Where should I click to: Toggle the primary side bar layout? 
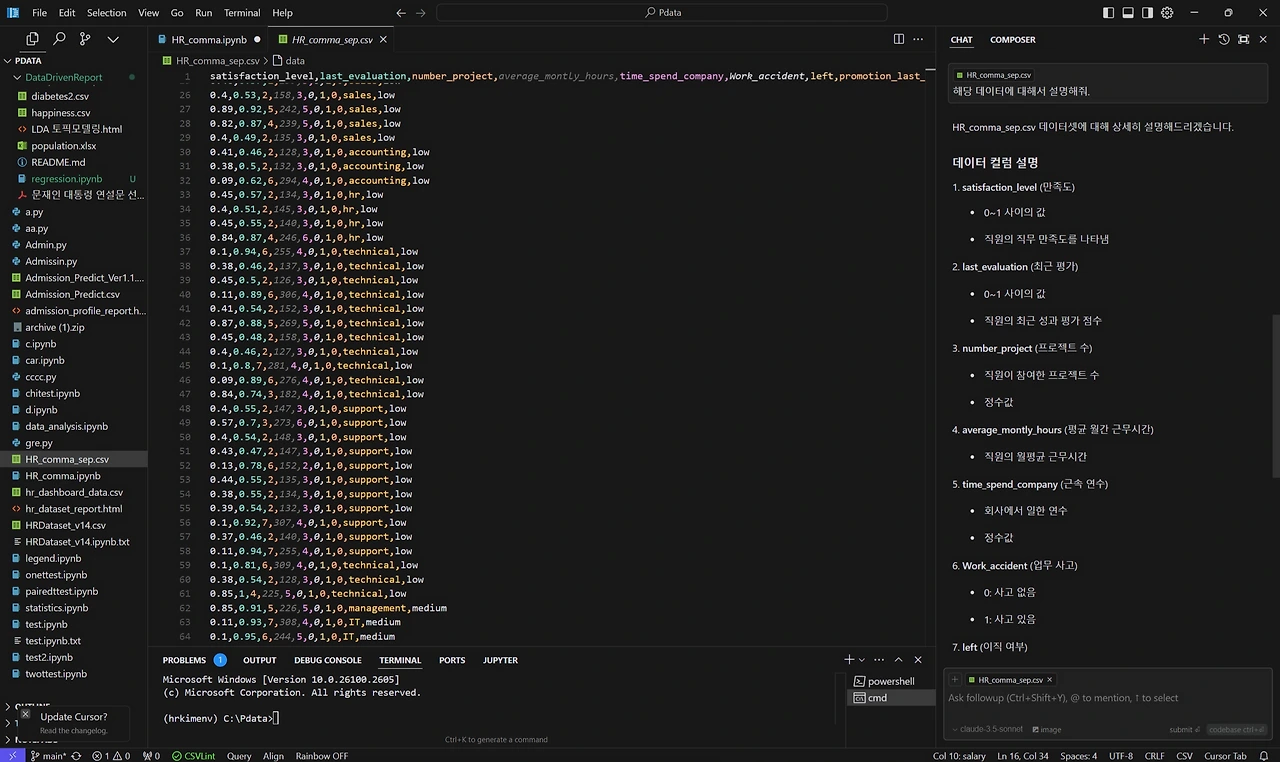tap(1108, 13)
